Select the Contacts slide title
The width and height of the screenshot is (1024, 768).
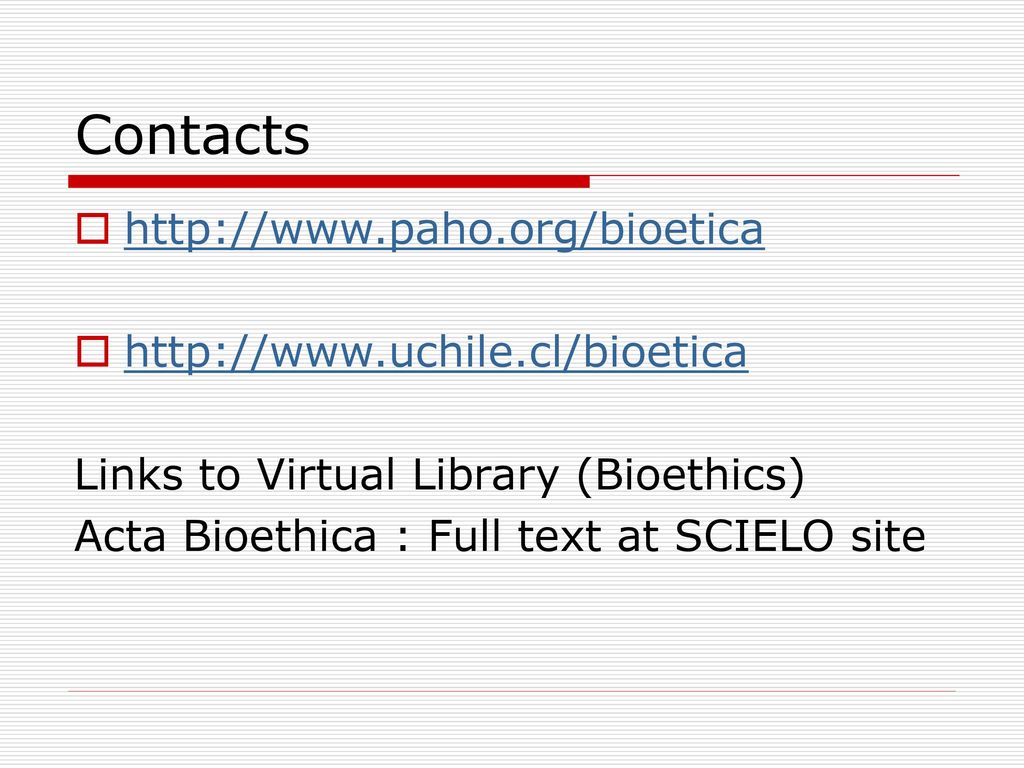click(193, 135)
